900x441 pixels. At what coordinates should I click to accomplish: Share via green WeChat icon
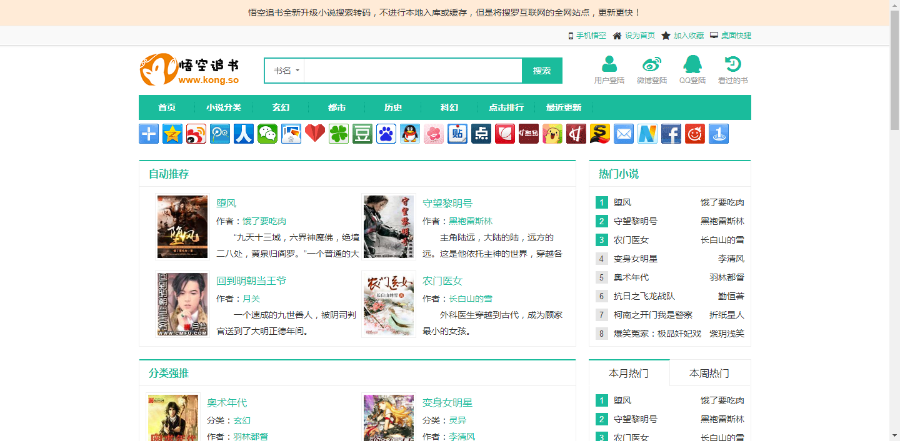point(267,134)
